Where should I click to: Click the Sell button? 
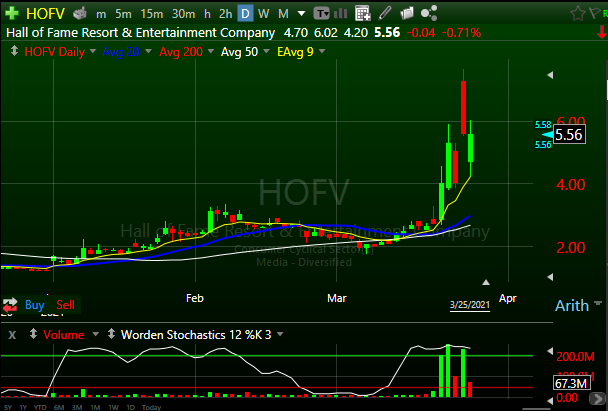65,305
